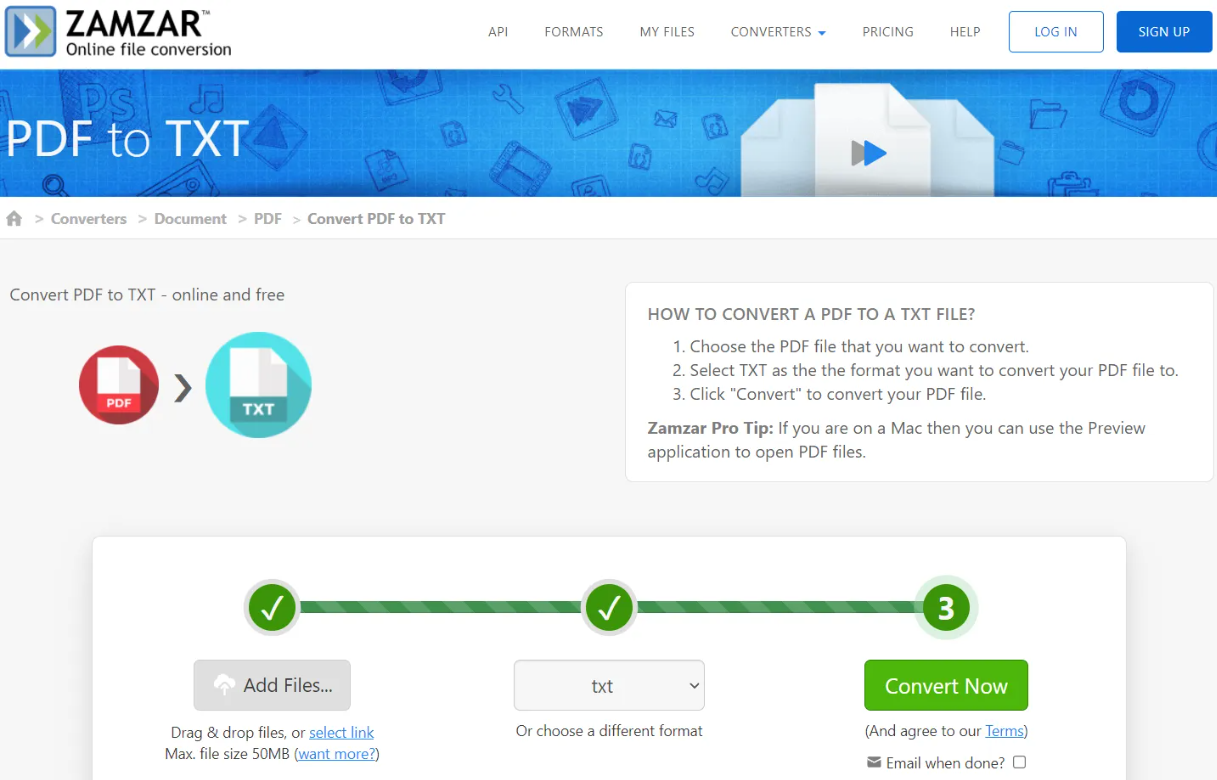Screen dimensions: 1217x780
Task: Open the Pricing page
Action: (888, 32)
